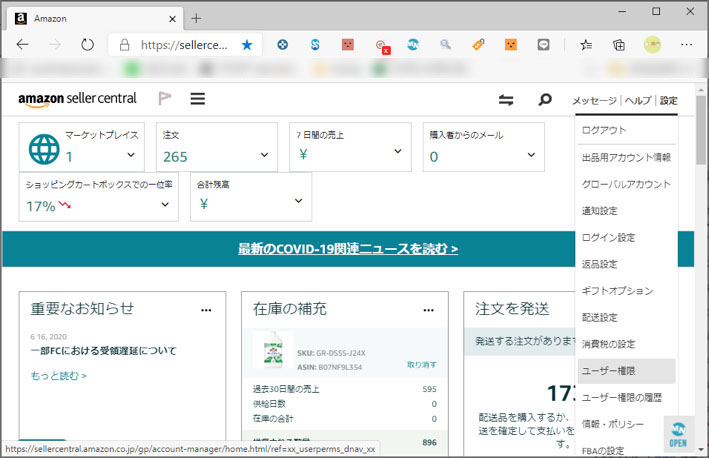This screenshot has width=709, height=458.
Task: Click the amazon seller central logo
Action: click(x=77, y=99)
